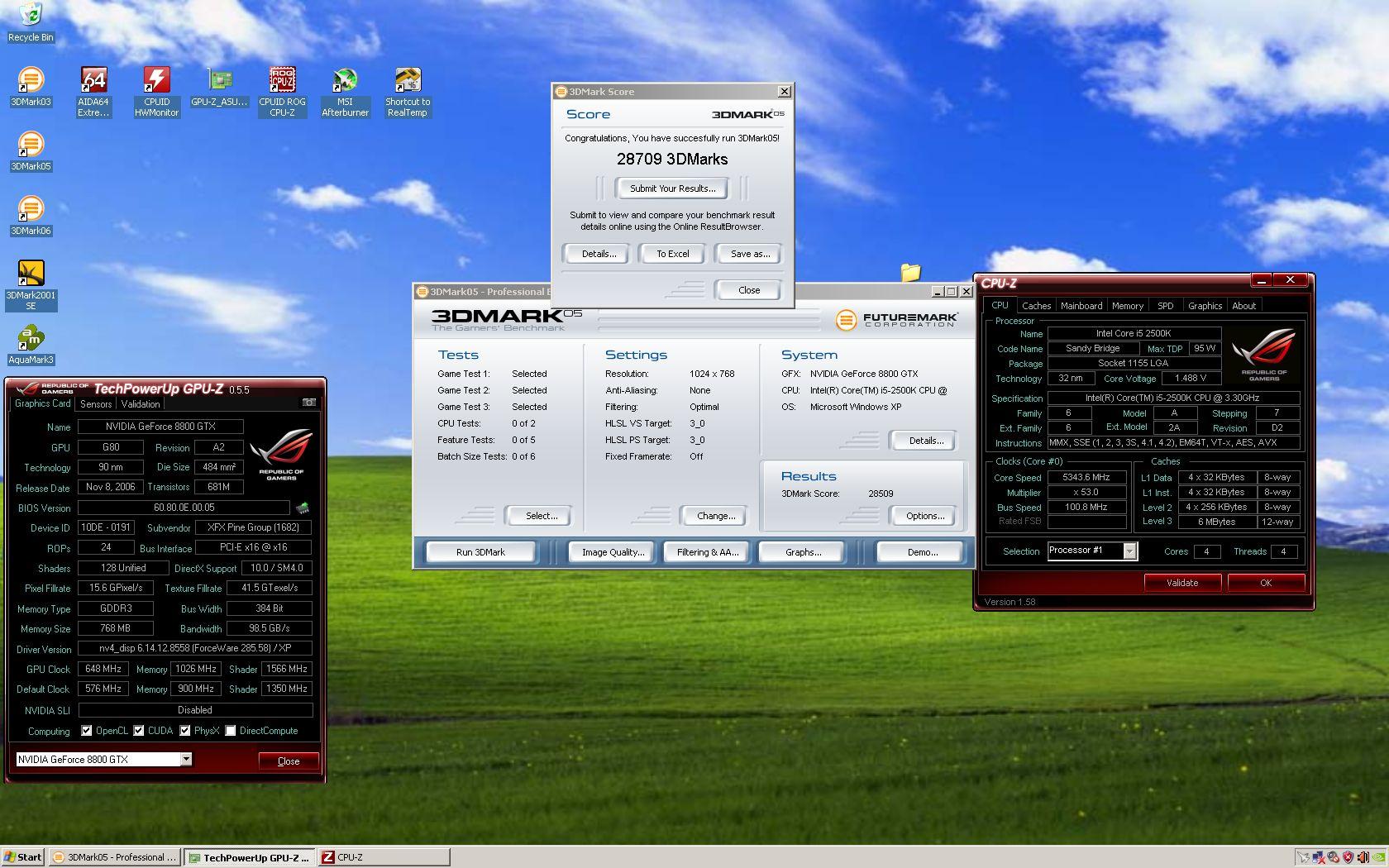Open the Graphics tab in CPU-Z

click(1205, 306)
